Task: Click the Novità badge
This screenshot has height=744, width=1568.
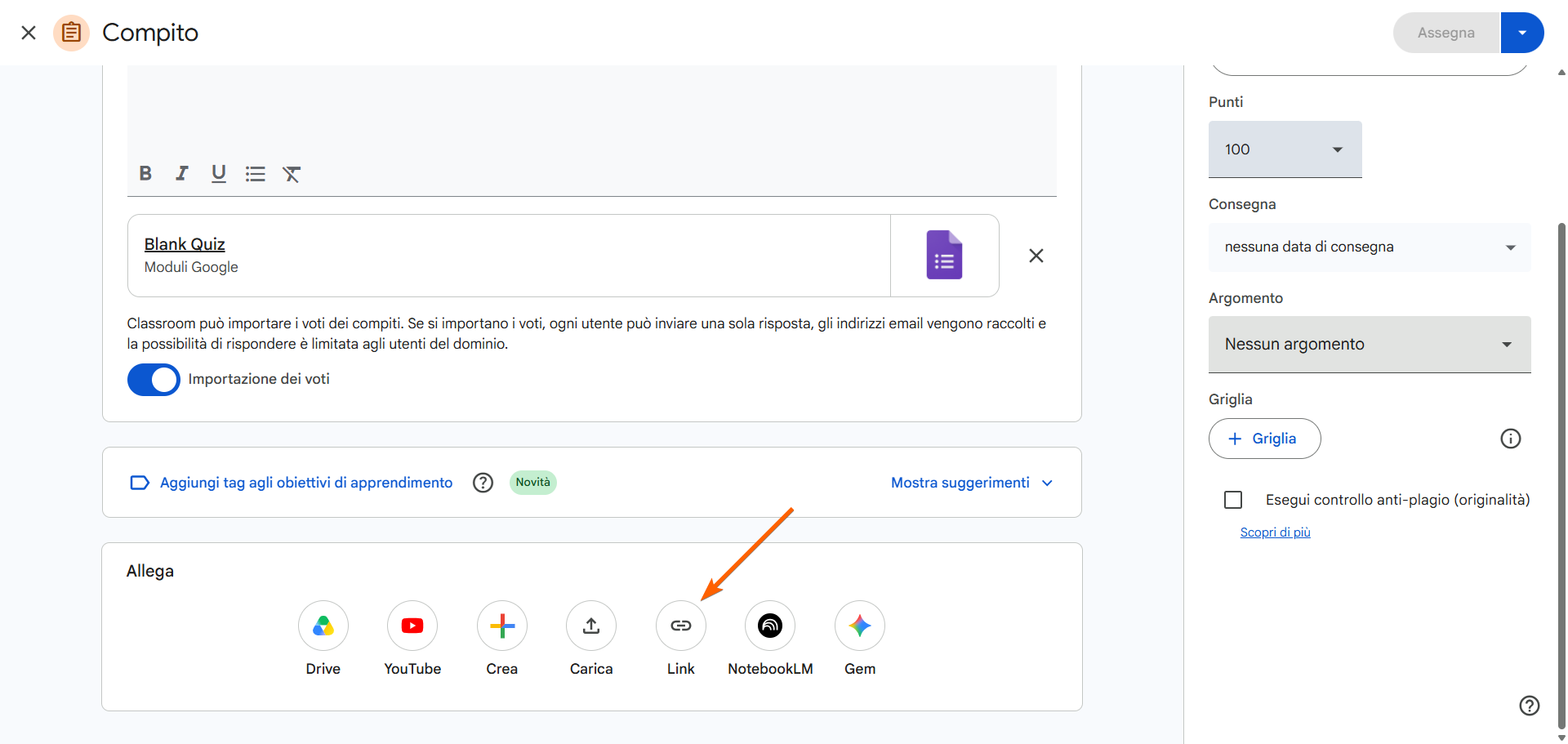Action: 533,482
